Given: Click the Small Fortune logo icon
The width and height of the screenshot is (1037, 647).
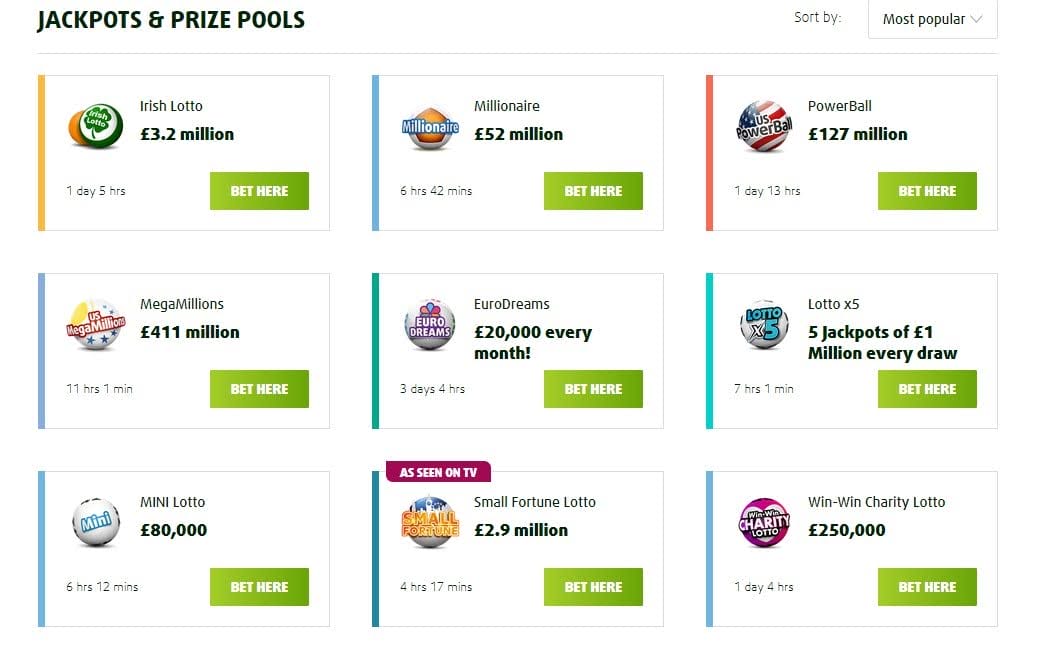Looking at the screenshot, I should [429, 523].
